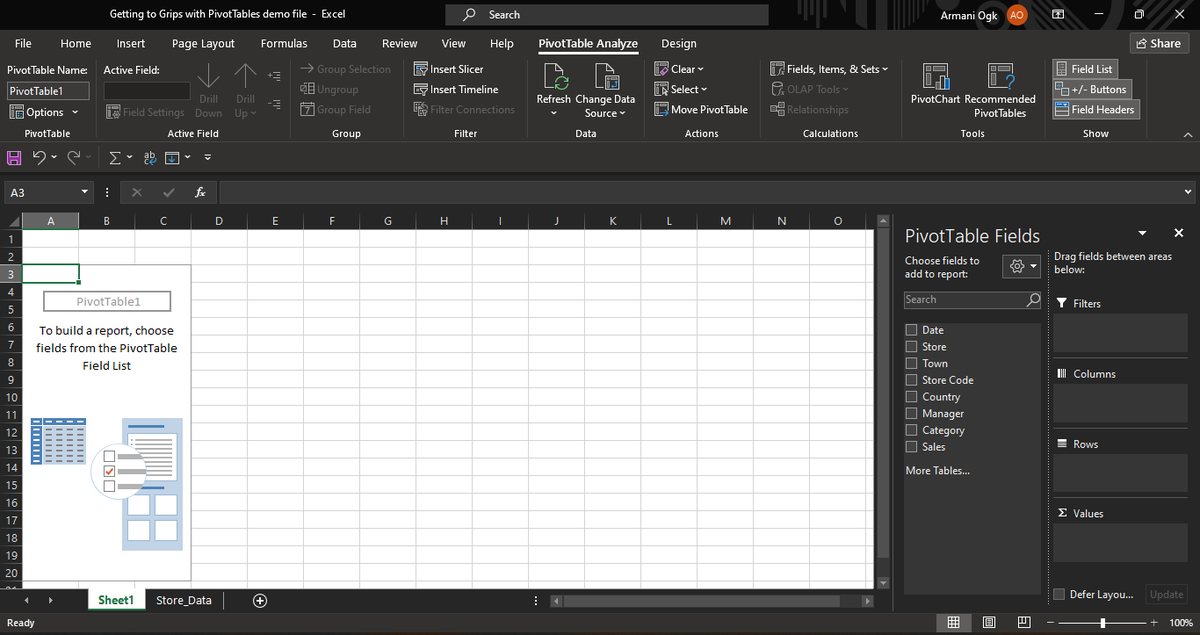Switch to the Insert tab
The image size is (1200, 635).
(131, 43)
